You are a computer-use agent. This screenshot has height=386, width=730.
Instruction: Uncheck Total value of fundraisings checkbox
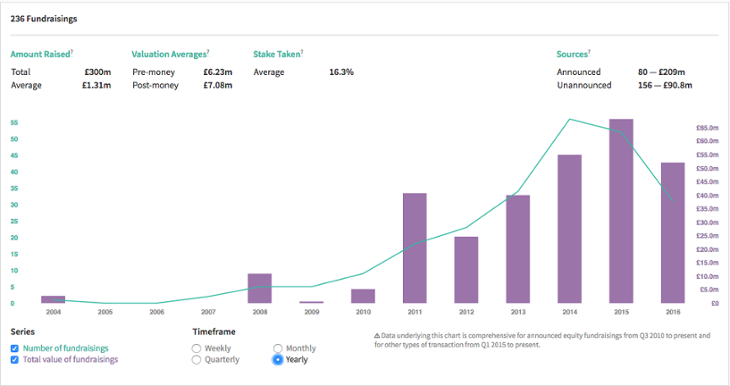click(14, 359)
